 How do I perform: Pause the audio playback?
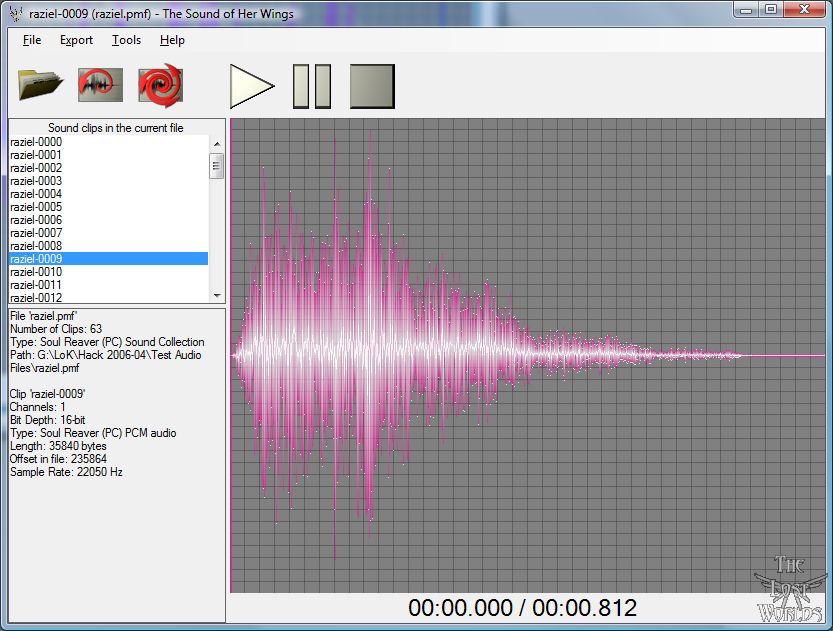coord(312,86)
